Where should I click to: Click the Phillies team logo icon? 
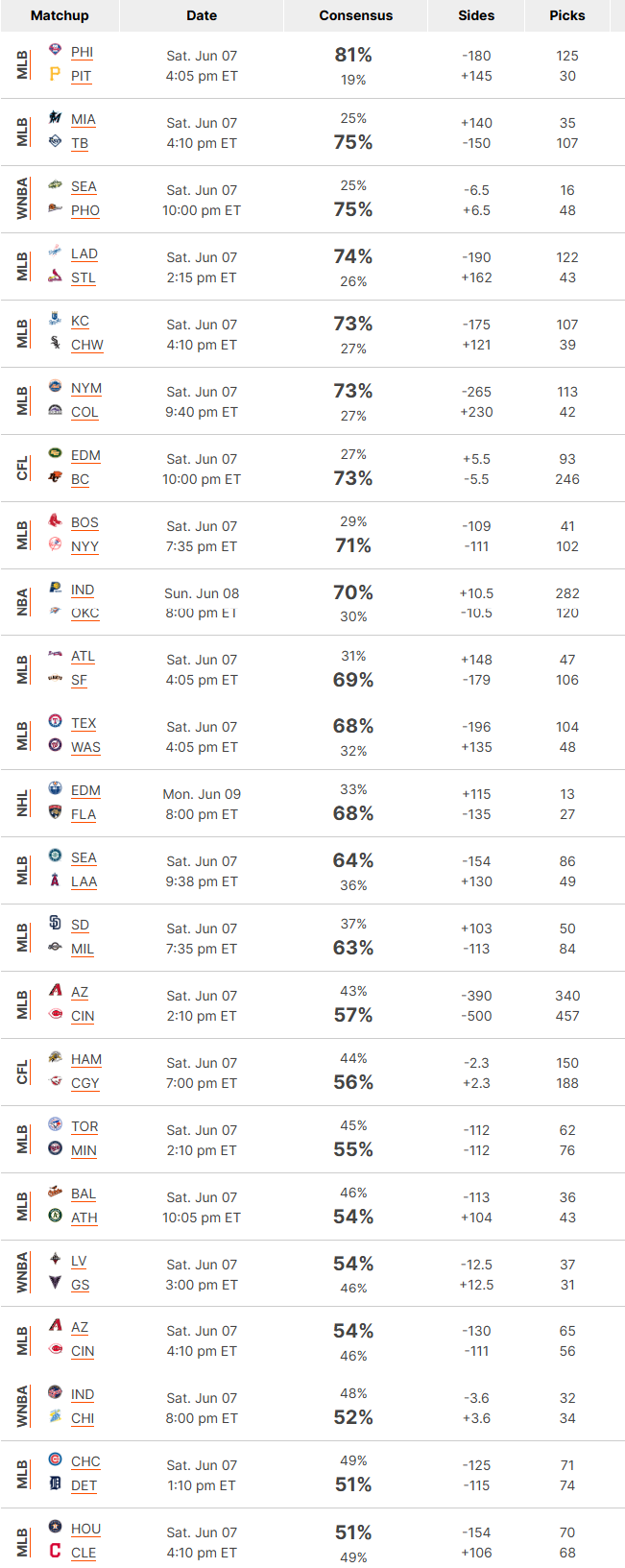tap(55, 50)
